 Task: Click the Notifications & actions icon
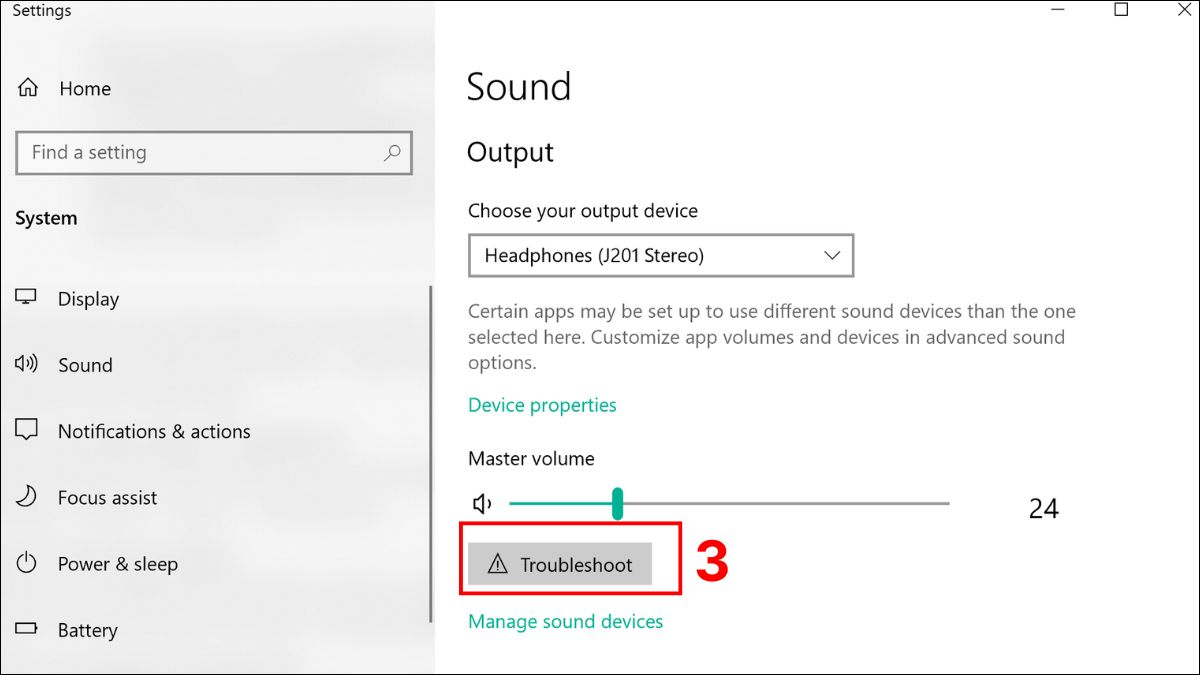pos(26,431)
